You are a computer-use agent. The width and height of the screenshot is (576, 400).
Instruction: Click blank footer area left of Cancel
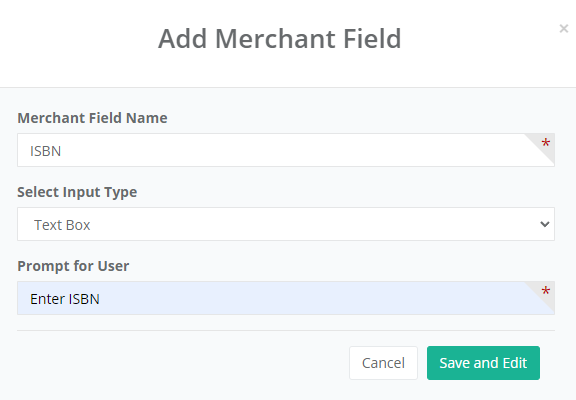click(183, 363)
